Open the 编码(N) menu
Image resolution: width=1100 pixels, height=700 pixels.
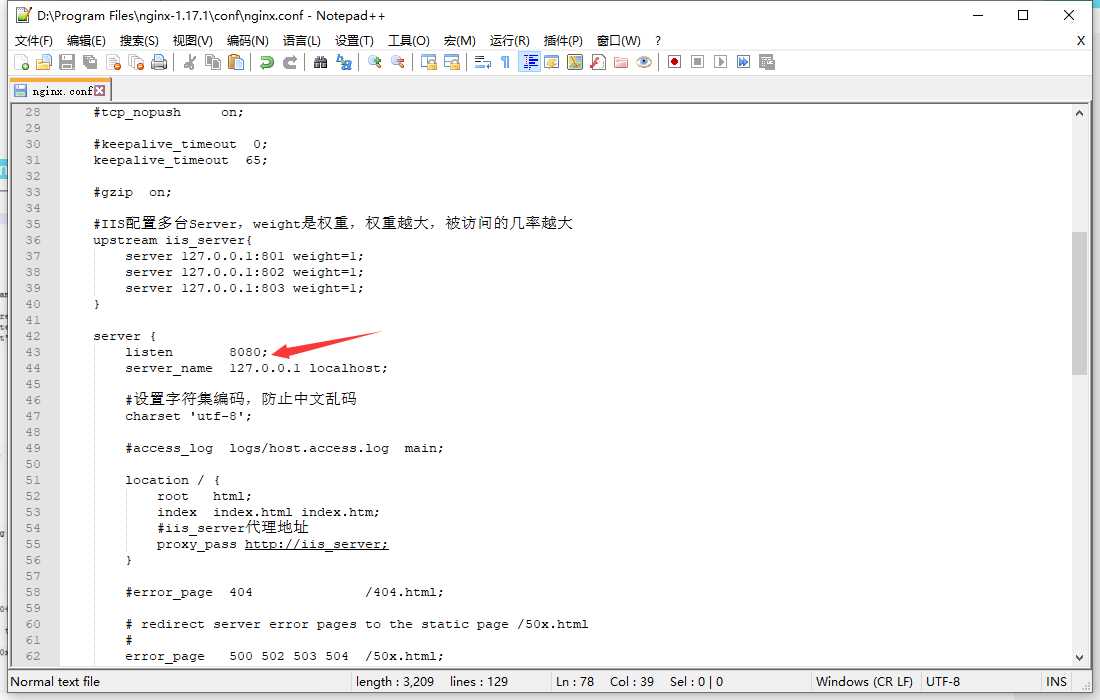tap(248, 41)
